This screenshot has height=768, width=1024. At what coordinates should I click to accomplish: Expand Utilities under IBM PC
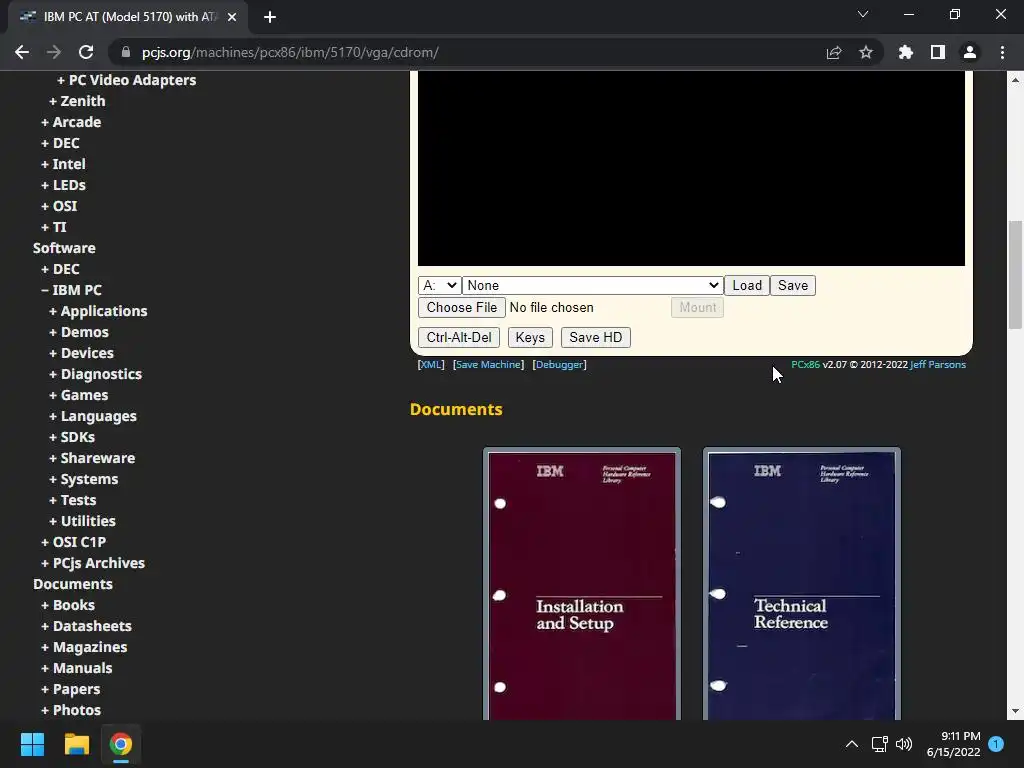click(82, 521)
